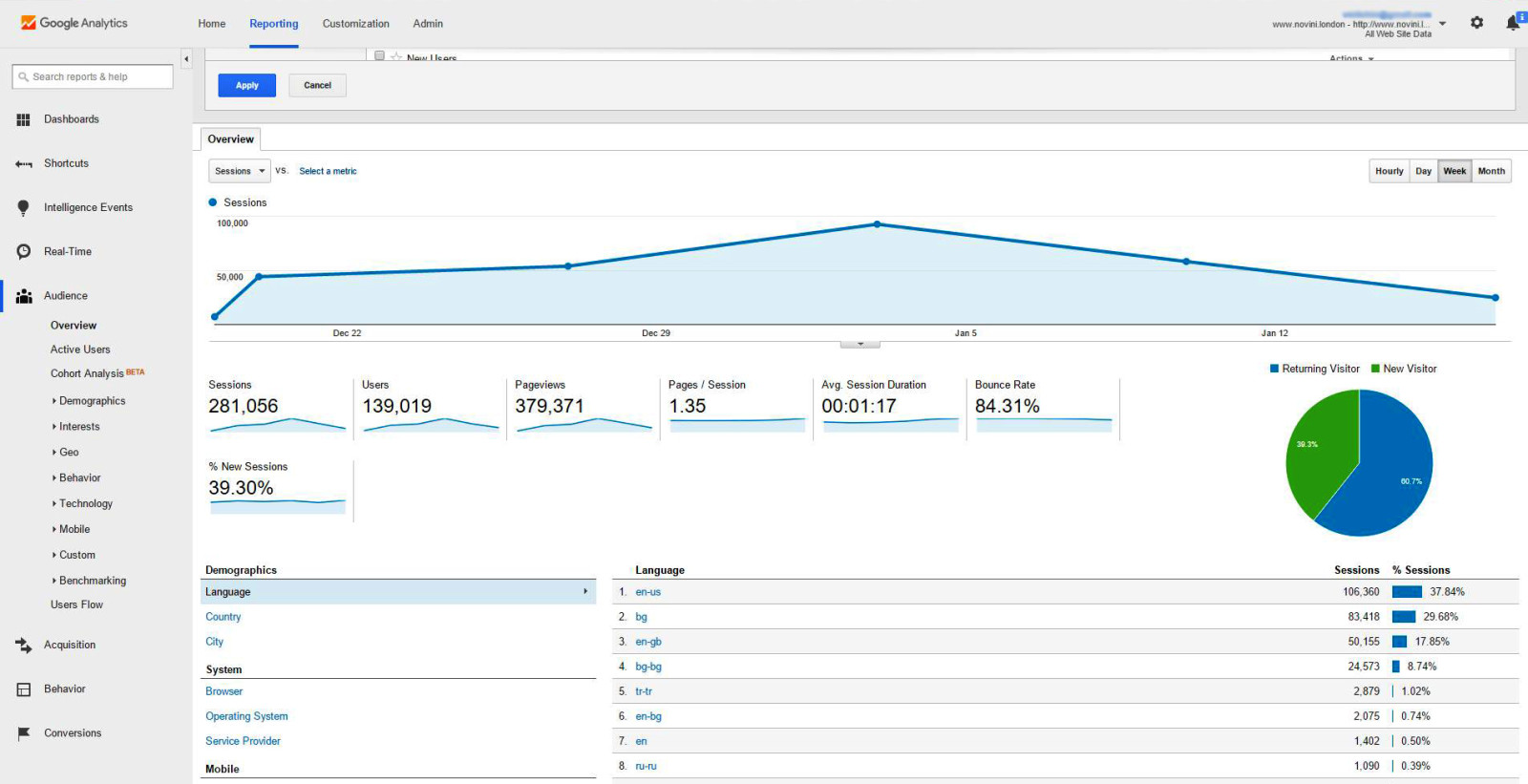Image resolution: width=1528 pixels, height=784 pixels.
Task: Click the Conversions flag icon
Action: coord(23,733)
